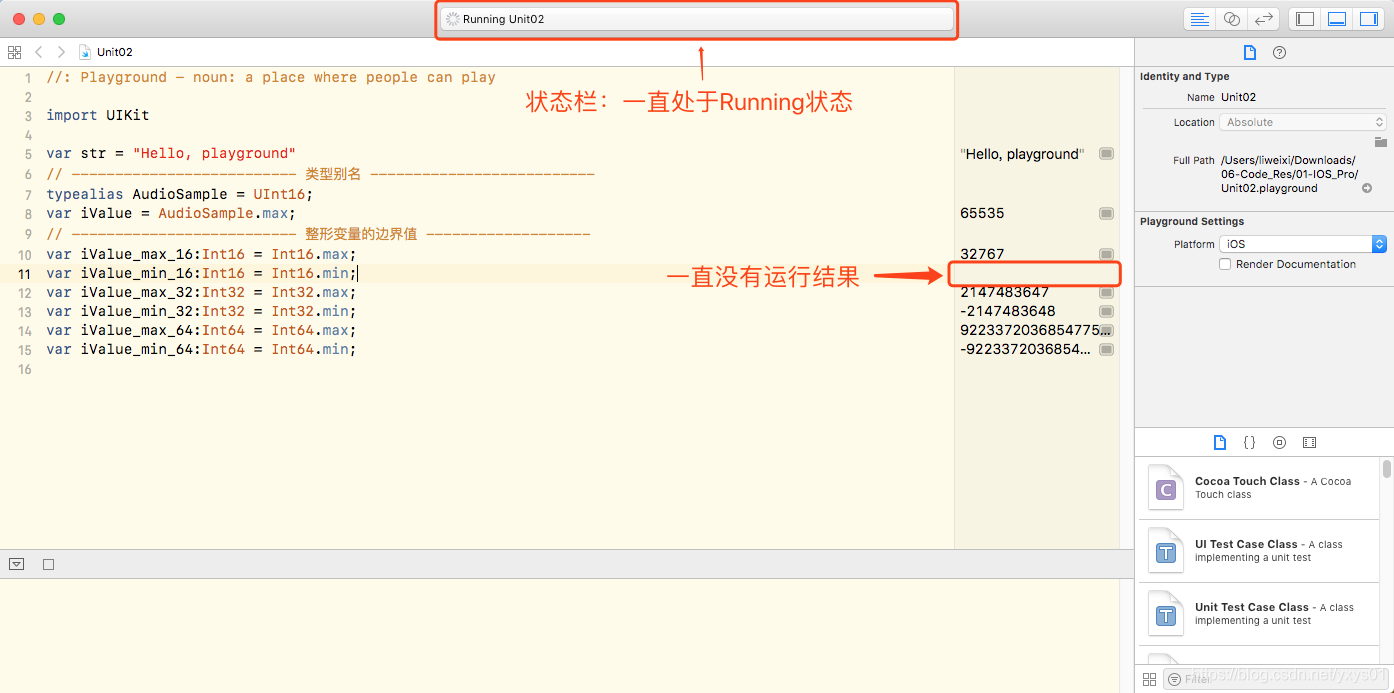This screenshot has height=693, width=1394.
Task: Open the Location dropdown set to Absolute
Action: tap(1303, 122)
